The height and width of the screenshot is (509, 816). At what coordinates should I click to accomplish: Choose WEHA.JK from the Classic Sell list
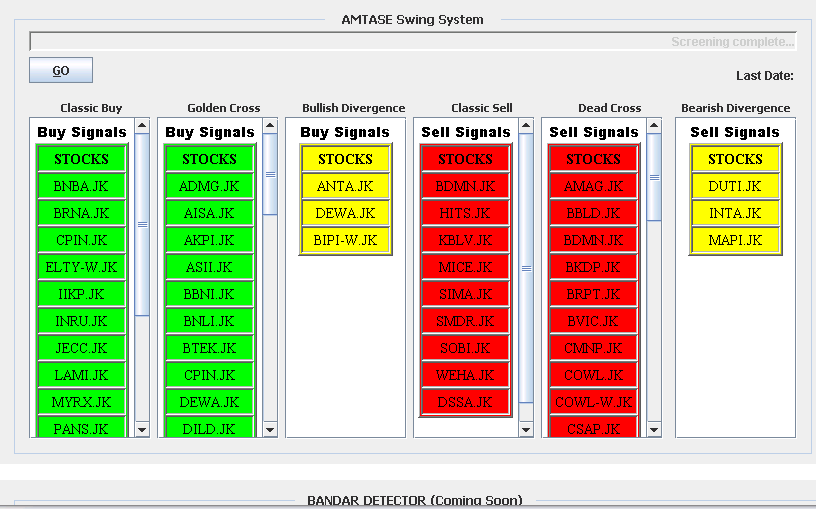click(465, 375)
